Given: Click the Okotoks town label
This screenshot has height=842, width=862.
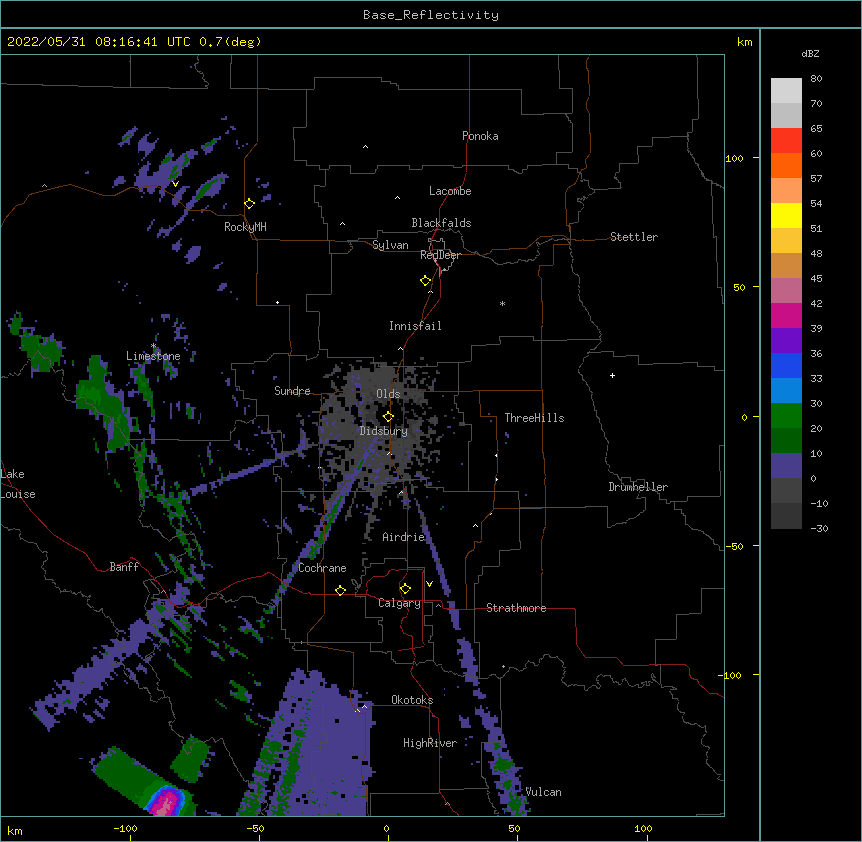Looking at the screenshot, I should pyautogui.click(x=412, y=700).
